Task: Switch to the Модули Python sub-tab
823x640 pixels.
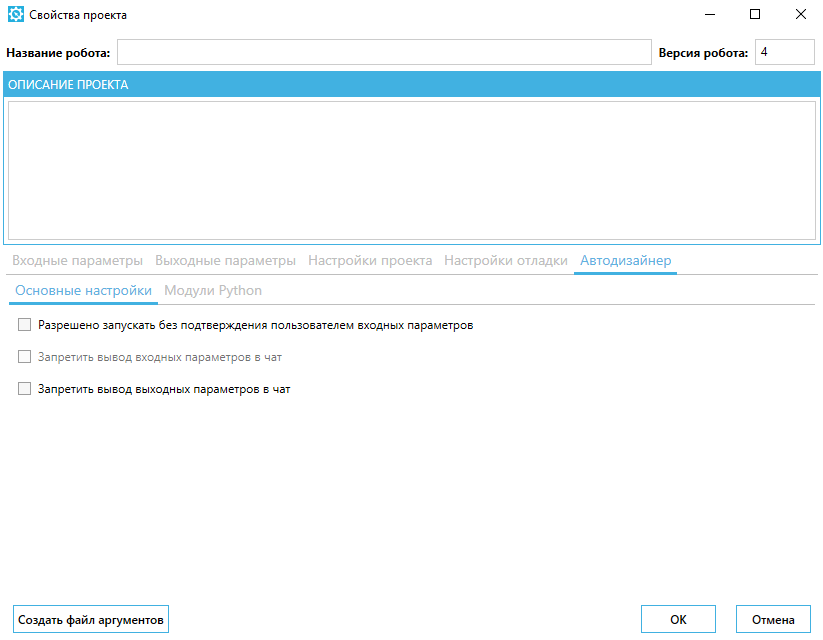Action: (213, 291)
